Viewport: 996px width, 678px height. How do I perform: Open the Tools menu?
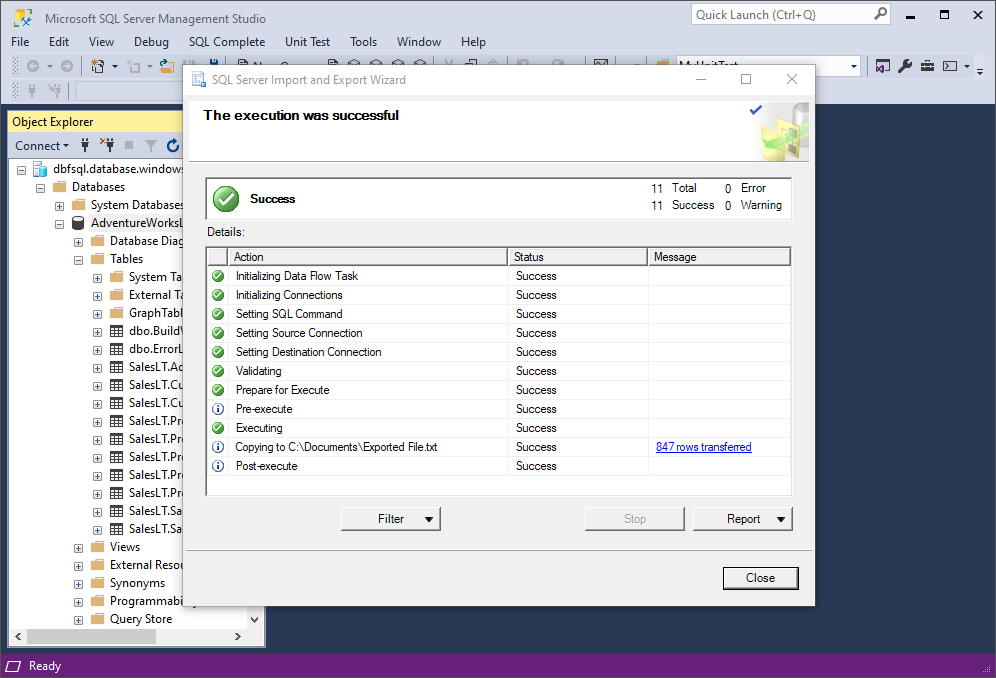363,42
